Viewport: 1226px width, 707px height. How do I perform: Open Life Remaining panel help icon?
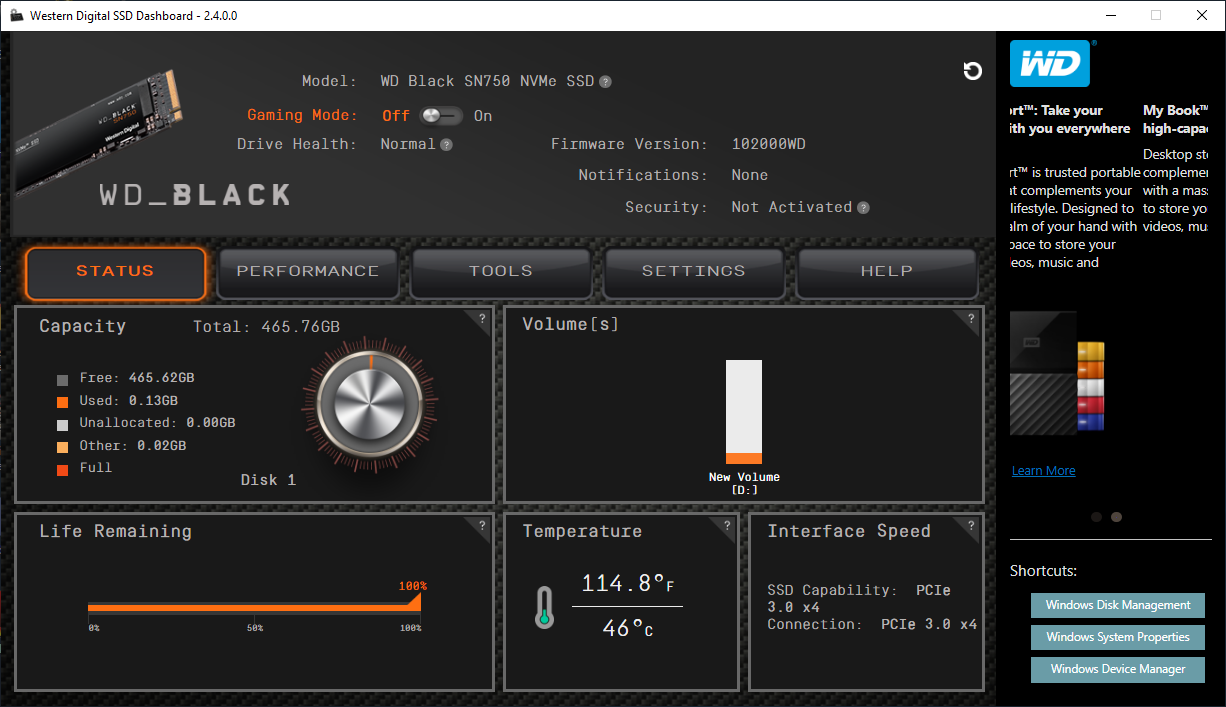click(x=482, y=525)
